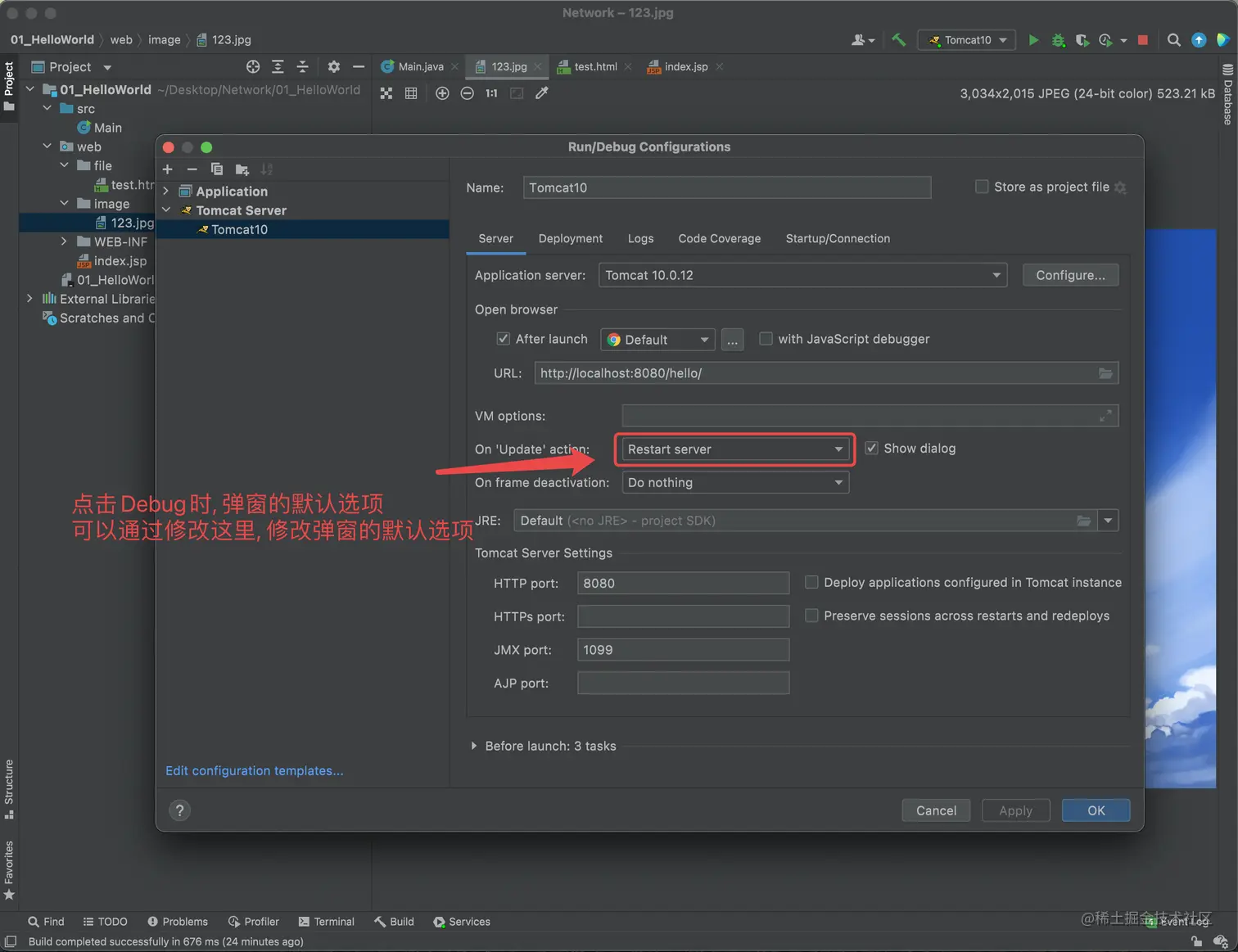
Task: Switch to the Deployment tab
Action: point(571,238)
